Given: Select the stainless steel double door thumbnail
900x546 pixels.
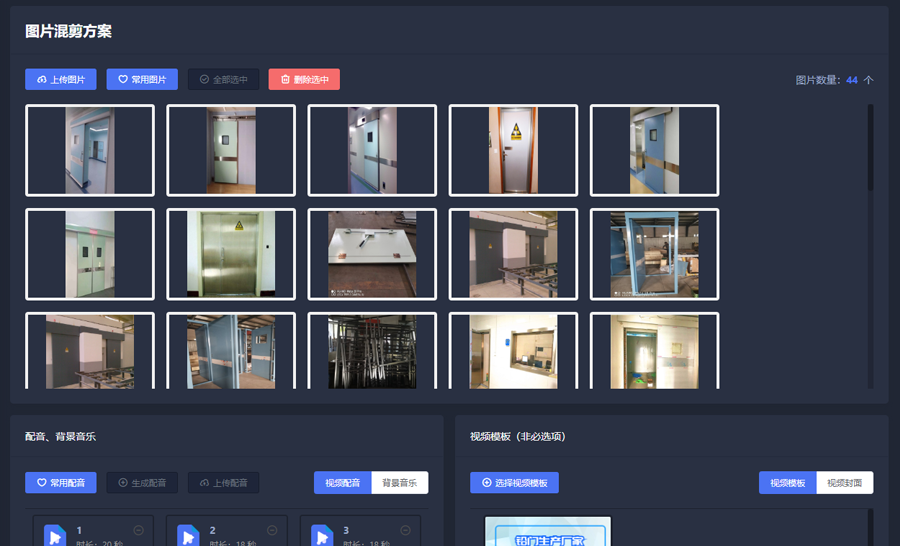Looking at the screenshot, I should click(231, 254).
